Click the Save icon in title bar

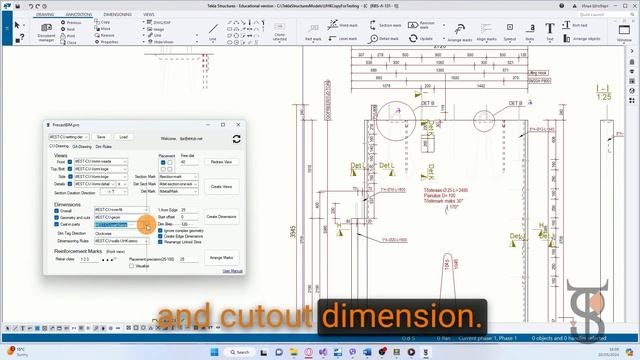[18, 6]
